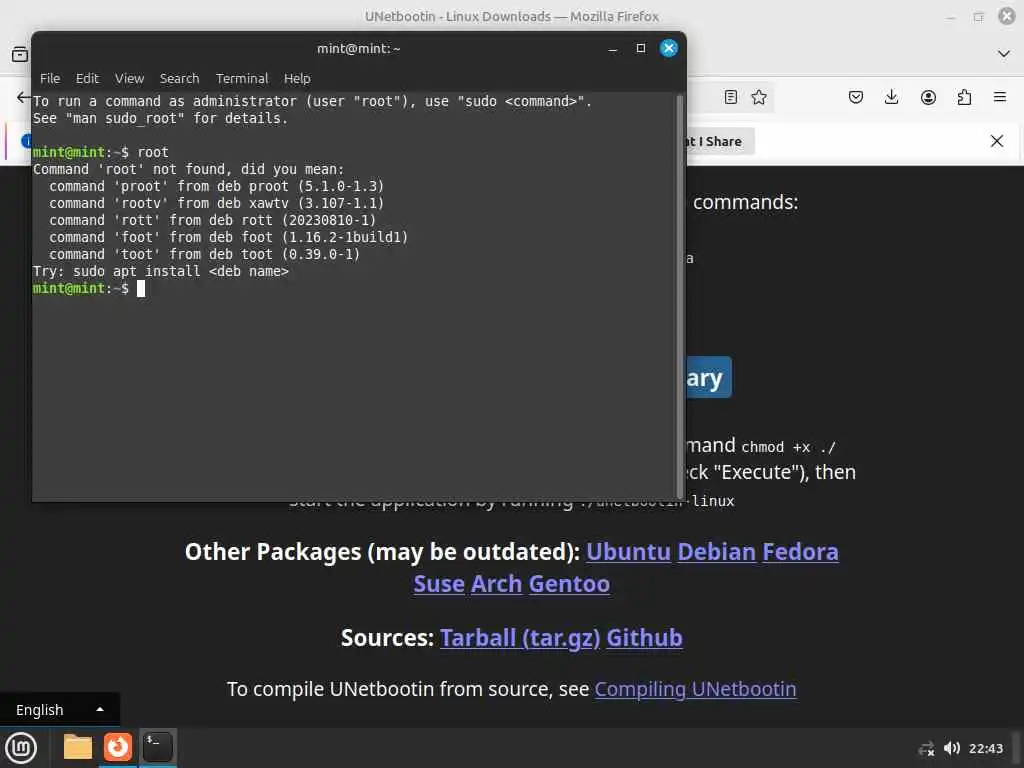Click the partially hidden blue binary button
This screenshot has height=768, width=1024.
[709, 377]
